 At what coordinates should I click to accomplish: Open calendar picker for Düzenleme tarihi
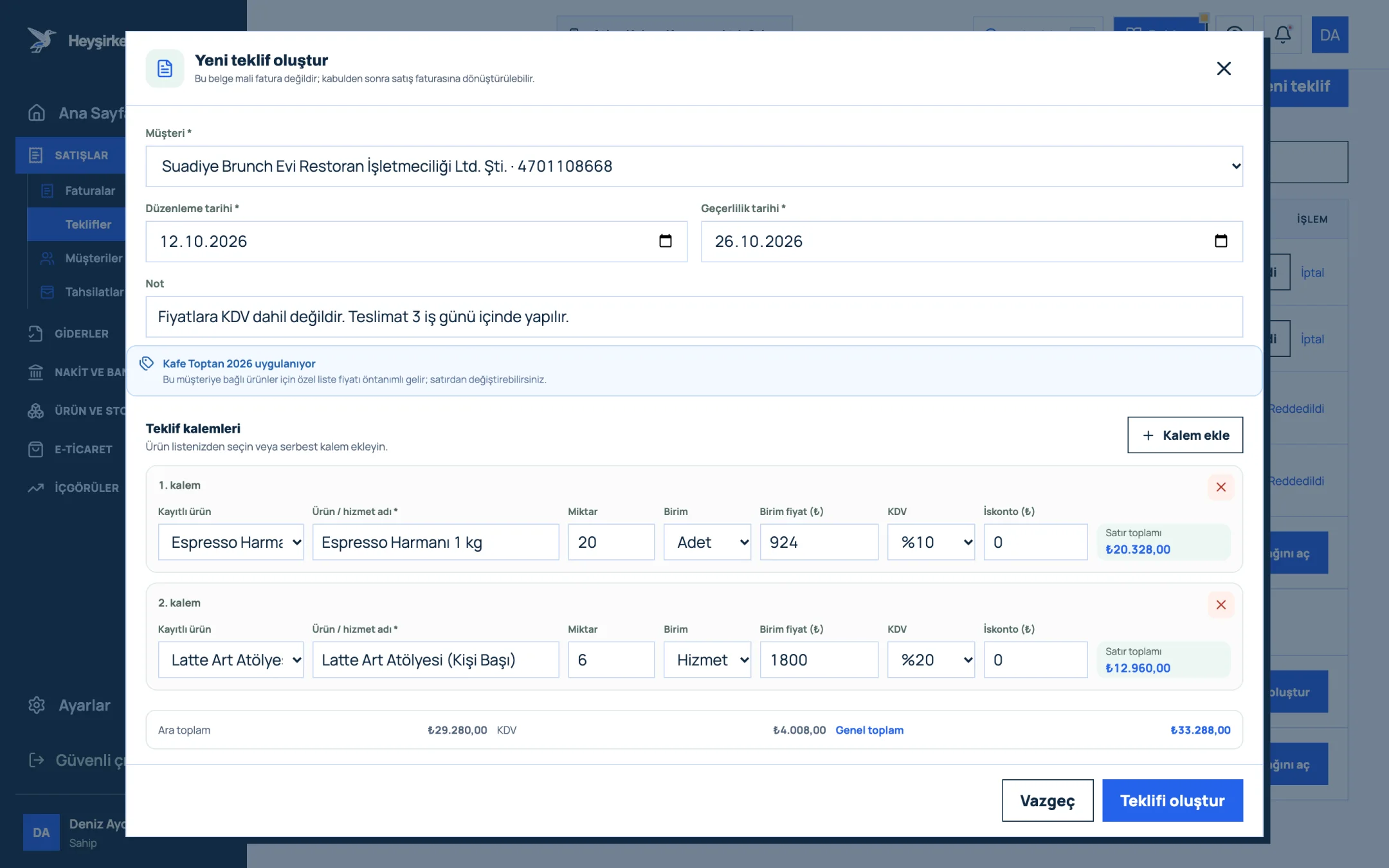pyautogui.click(x=666, y=241)
